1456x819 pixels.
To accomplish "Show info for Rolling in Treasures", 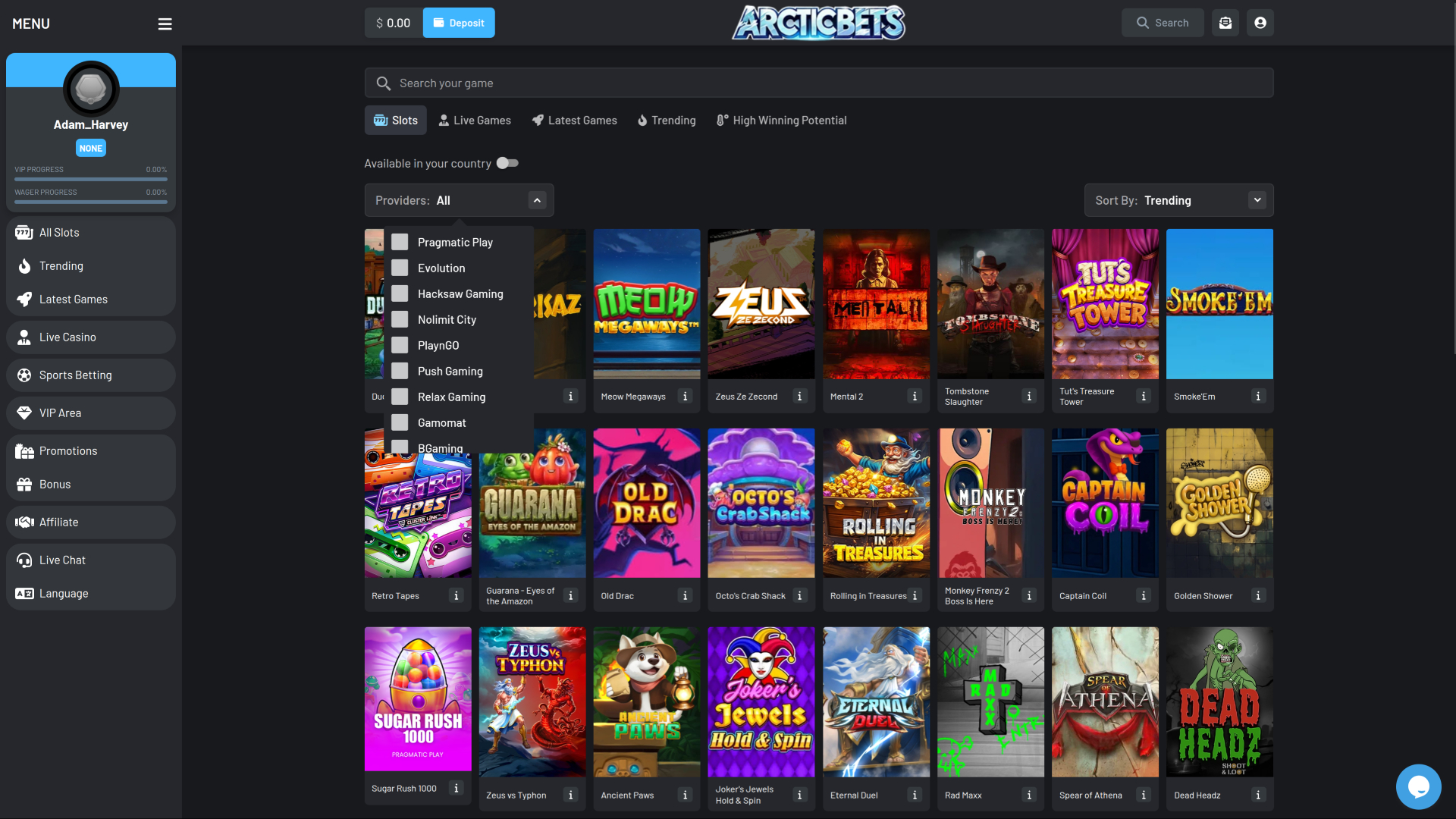I will [915, 596].
